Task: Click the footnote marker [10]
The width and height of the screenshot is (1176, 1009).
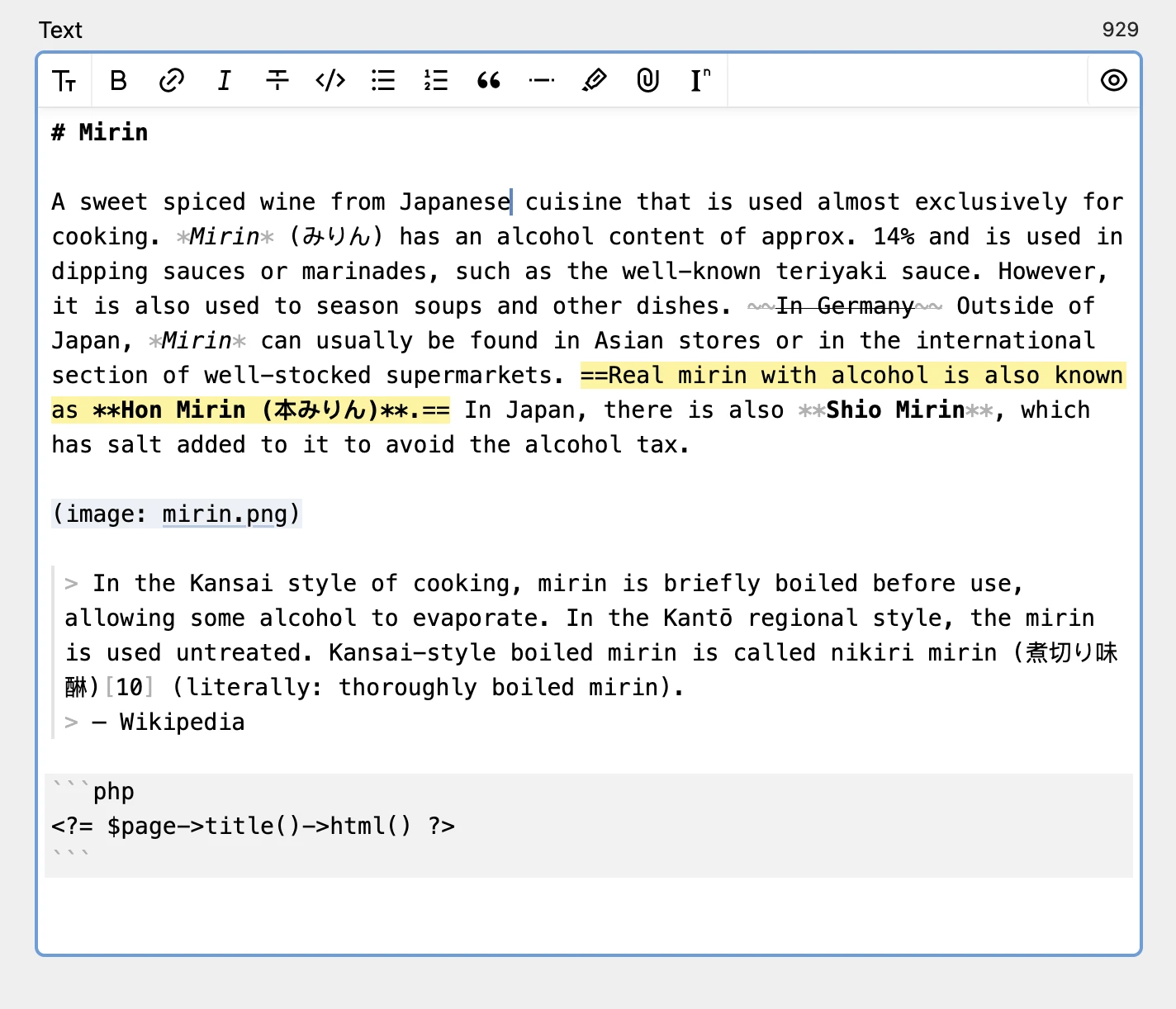Action: [130, 687]
